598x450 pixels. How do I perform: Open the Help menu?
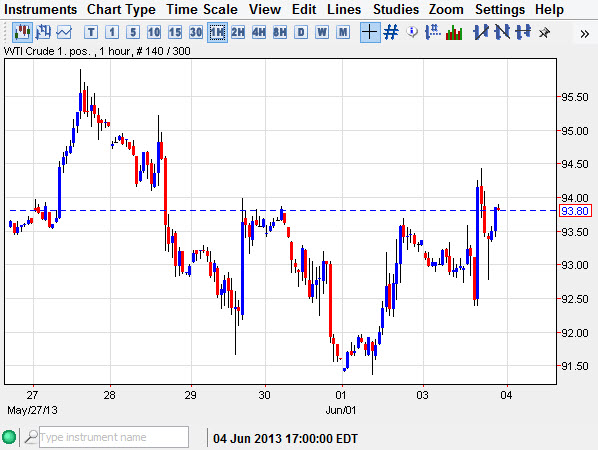coord(549,9)
